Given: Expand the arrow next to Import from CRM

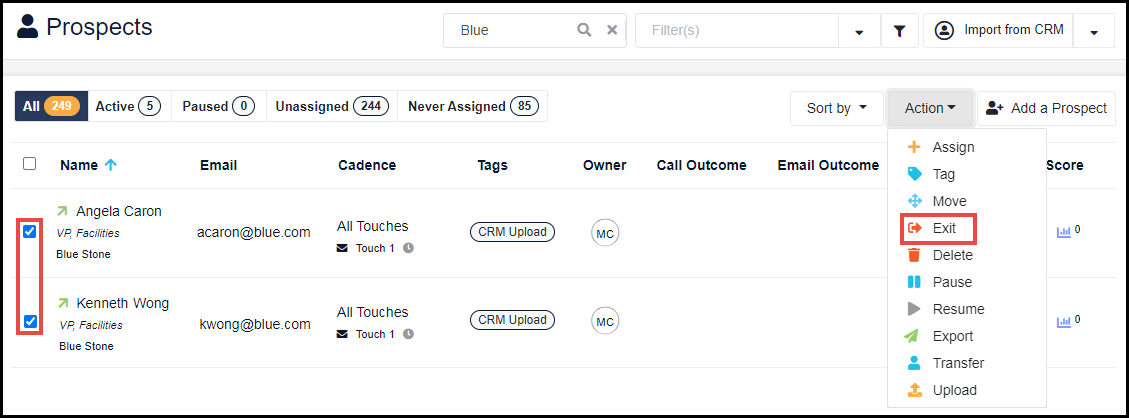Looking at the screenshot, I should coord(1094,32).
